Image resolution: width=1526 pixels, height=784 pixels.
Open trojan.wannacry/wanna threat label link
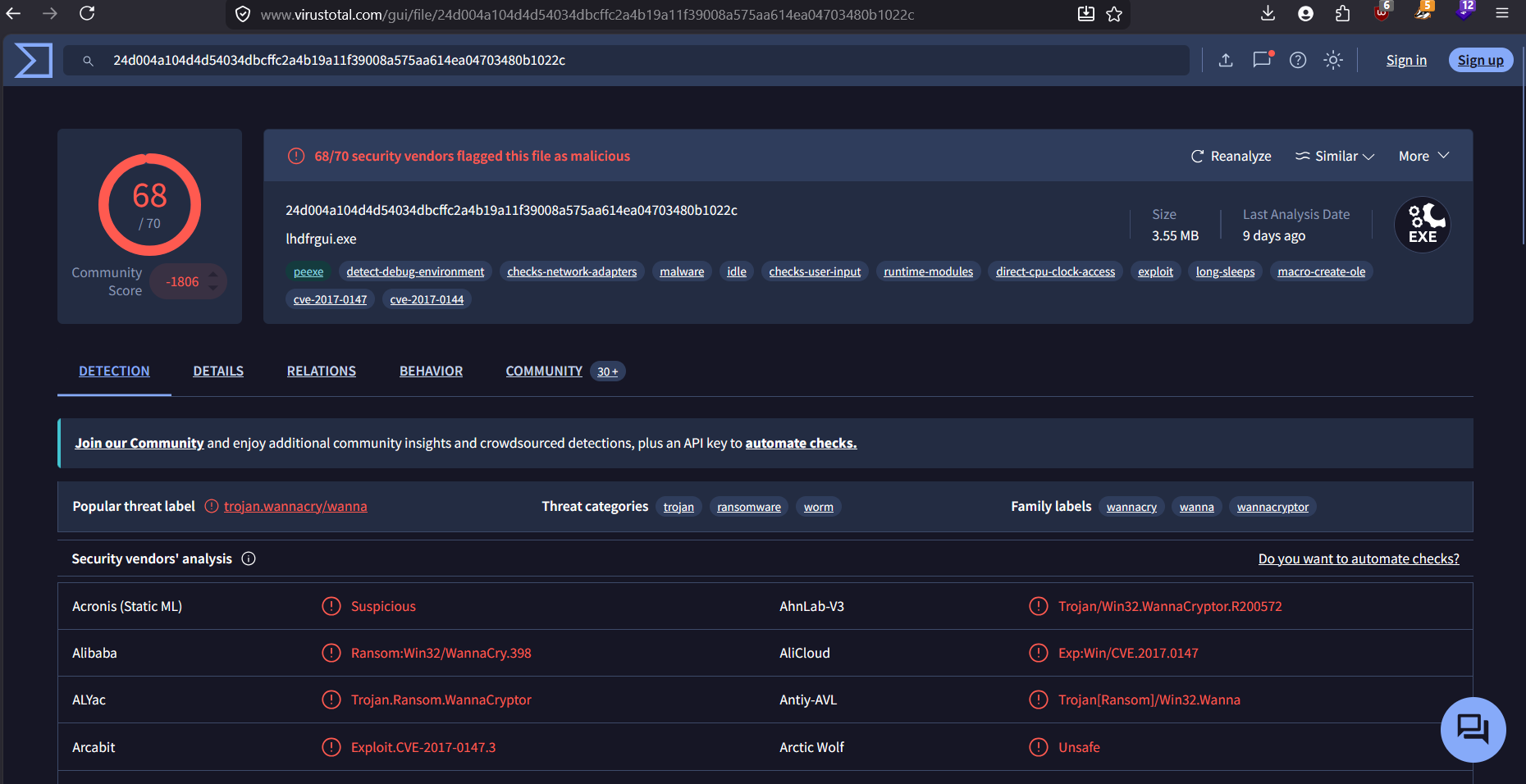295,506
